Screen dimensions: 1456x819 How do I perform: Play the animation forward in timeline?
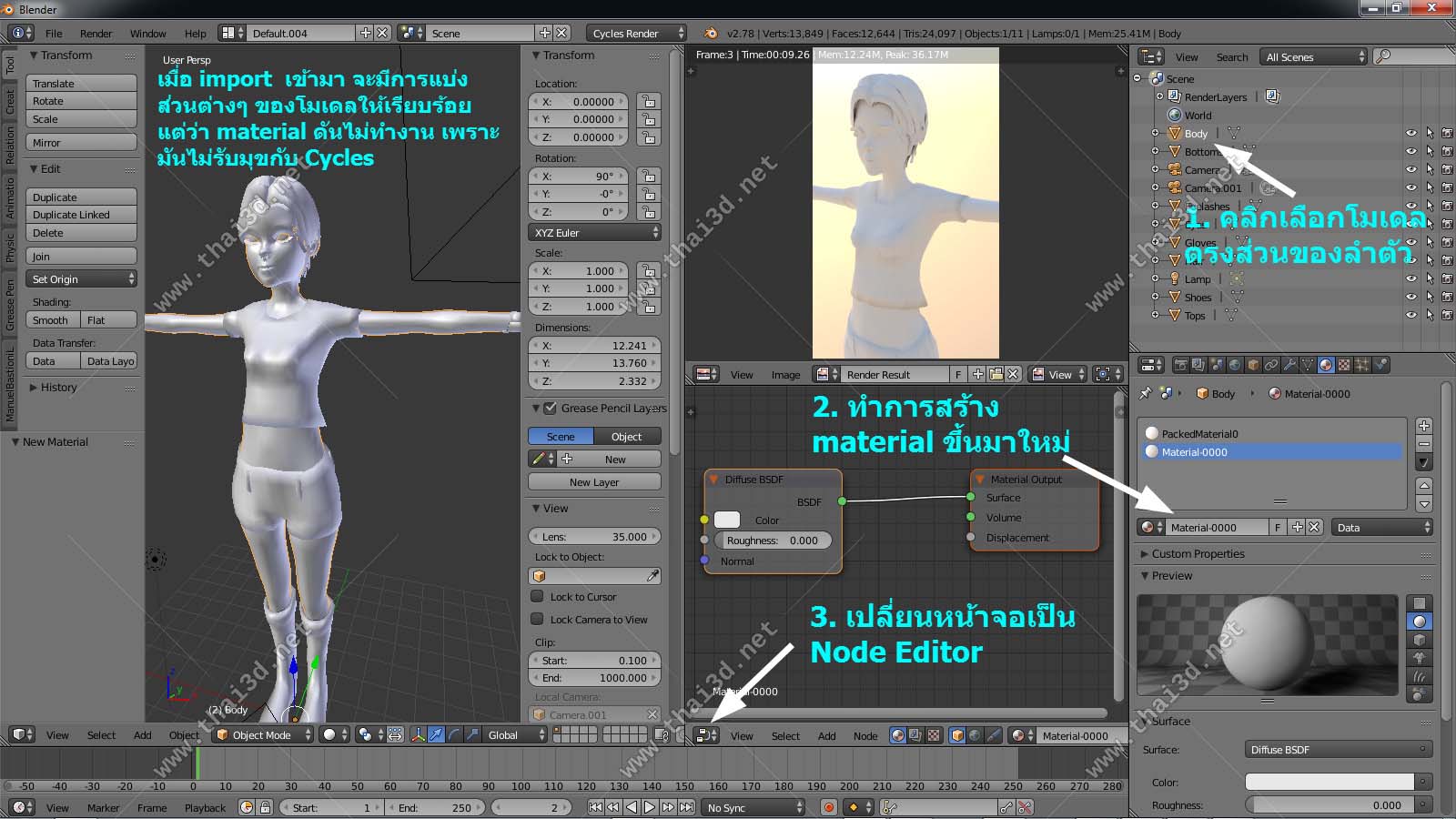point(650,807)
